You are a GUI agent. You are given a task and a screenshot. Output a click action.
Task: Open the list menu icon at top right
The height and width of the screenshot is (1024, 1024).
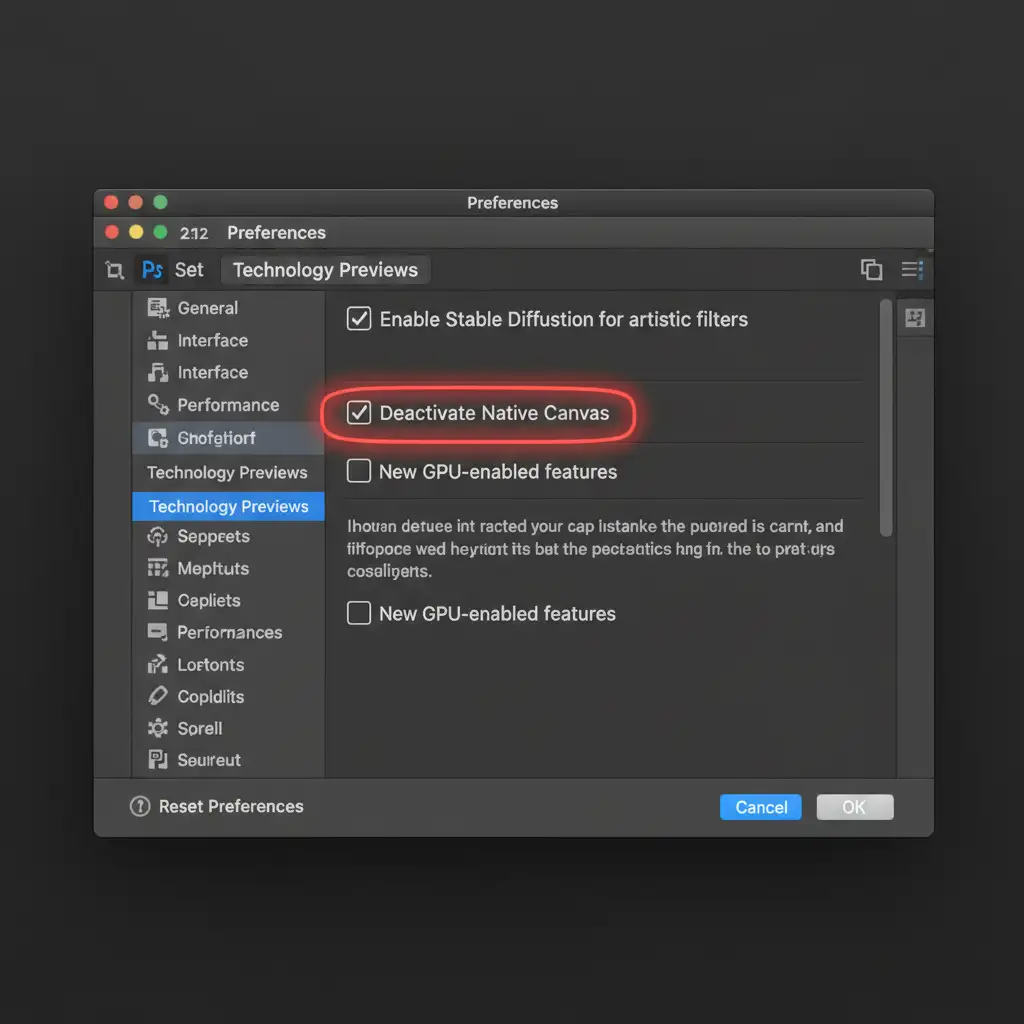coord(912,269)
